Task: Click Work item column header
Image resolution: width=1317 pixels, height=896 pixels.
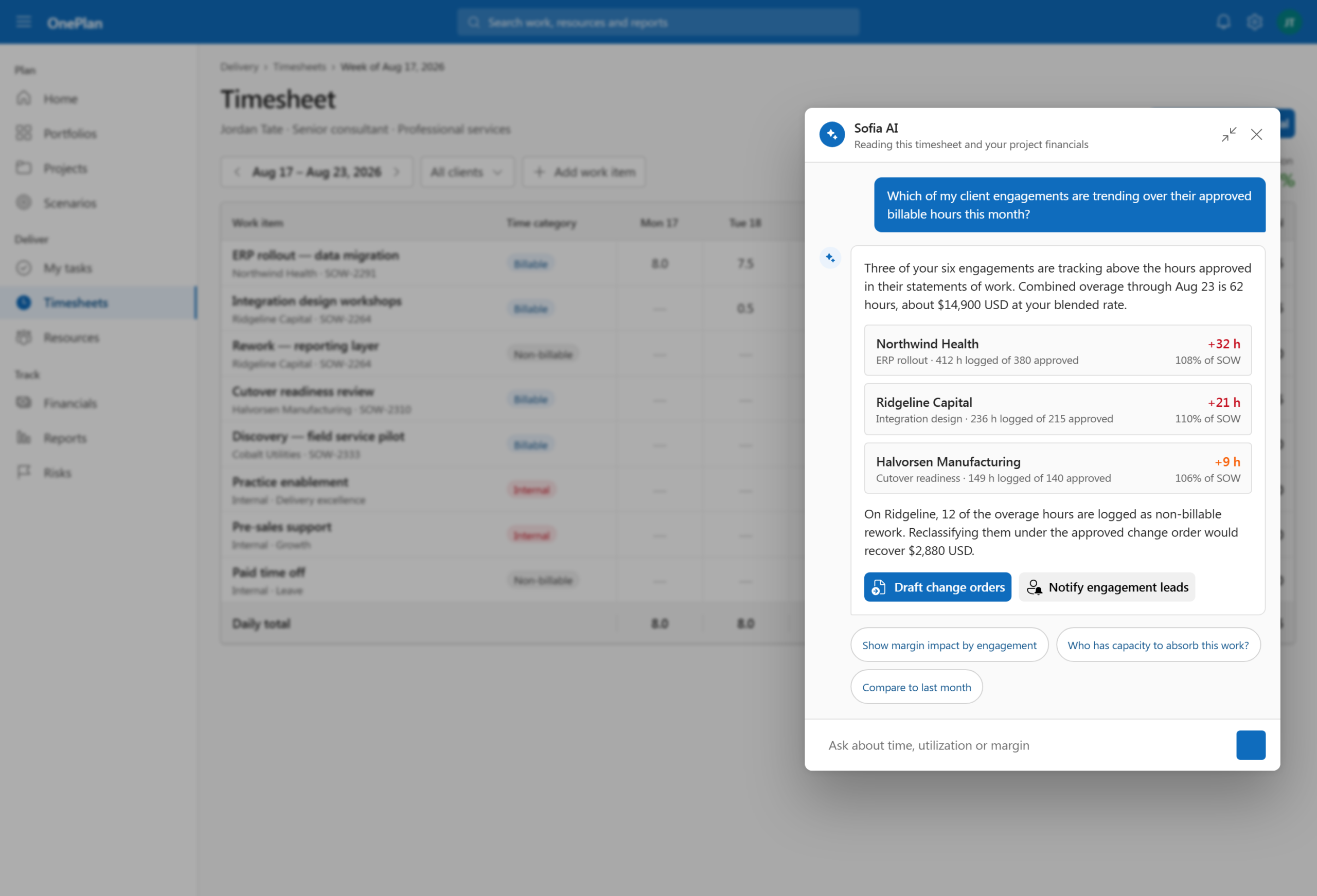Action: [257, 223]
